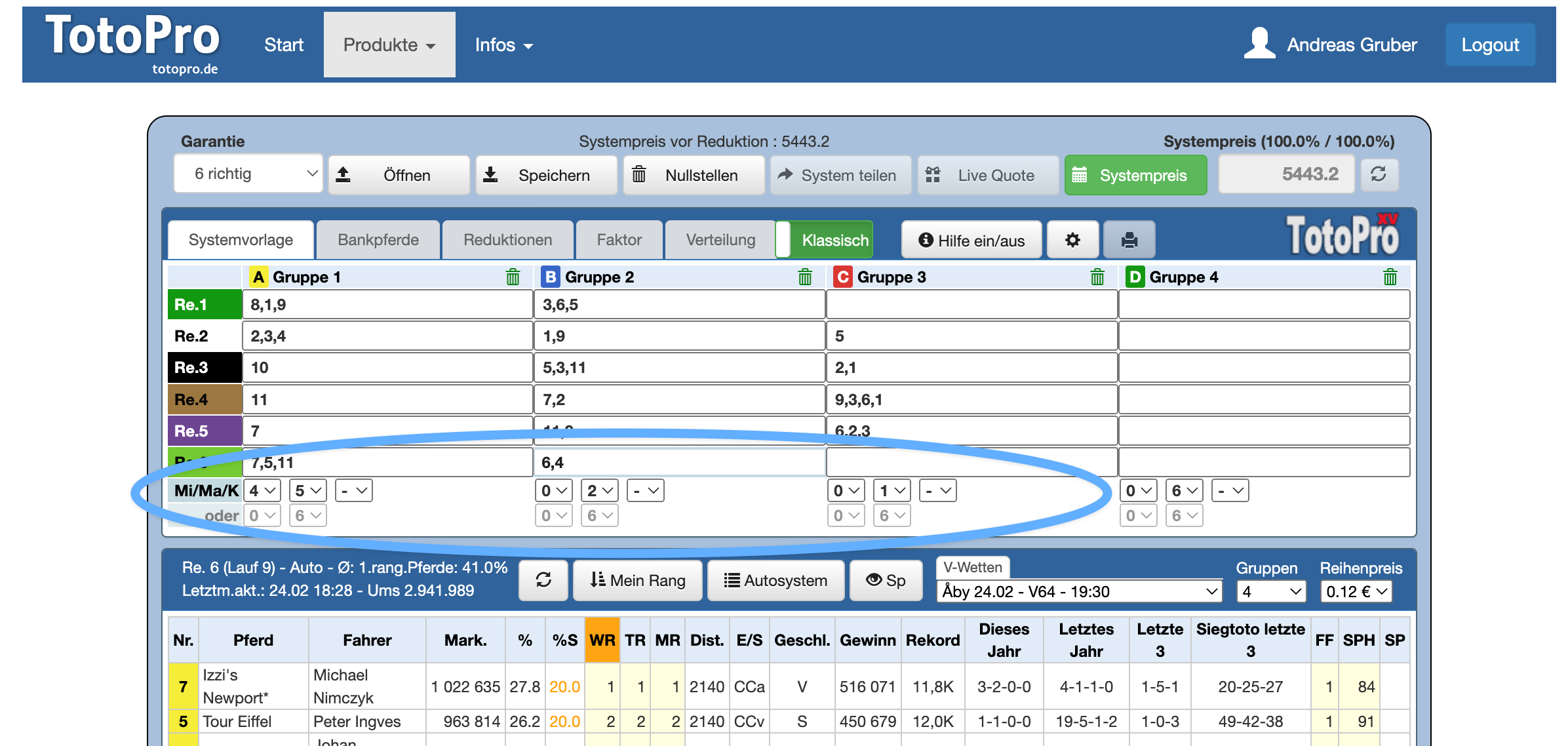Screen dimensions: 1568x746
Task: Delete Gruppe 2 with its trash icon
Action: pyautogui.click(x=805, y=277)
